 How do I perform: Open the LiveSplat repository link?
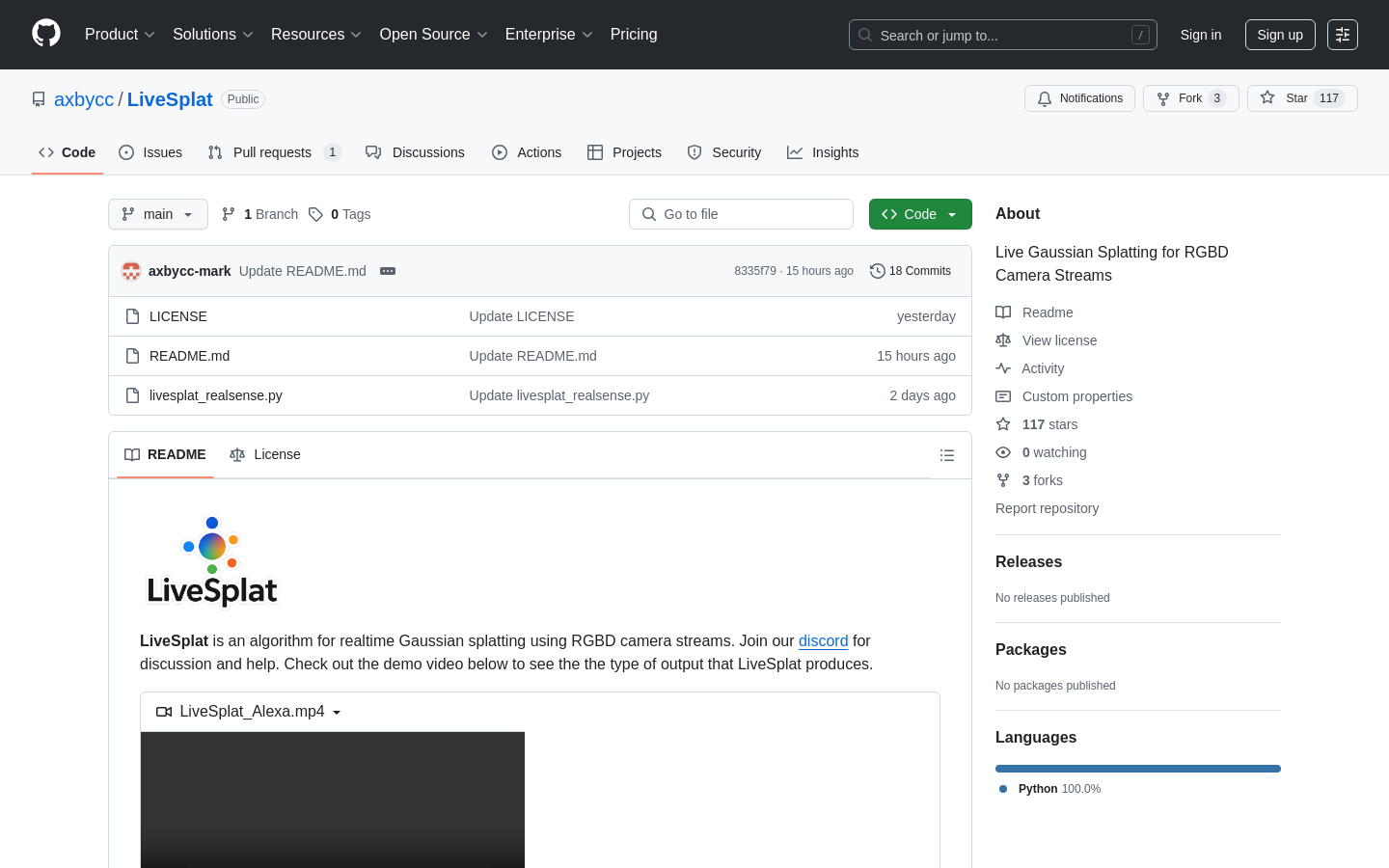click(170, 99)
